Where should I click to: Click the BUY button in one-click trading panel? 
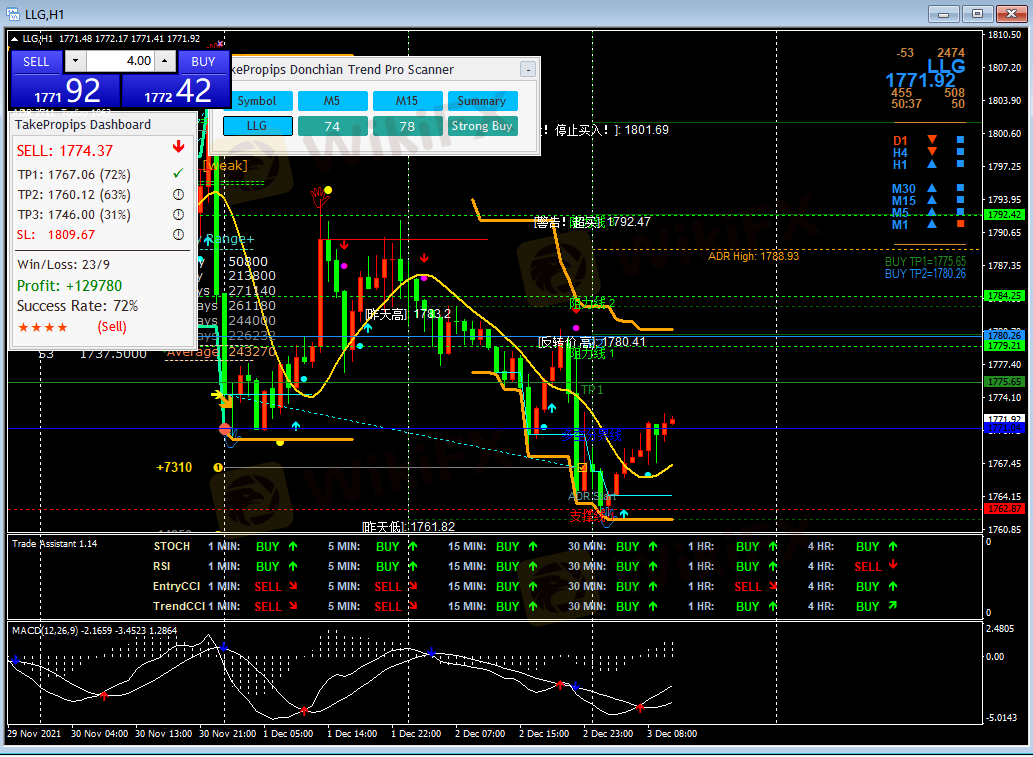click(203, 61)
